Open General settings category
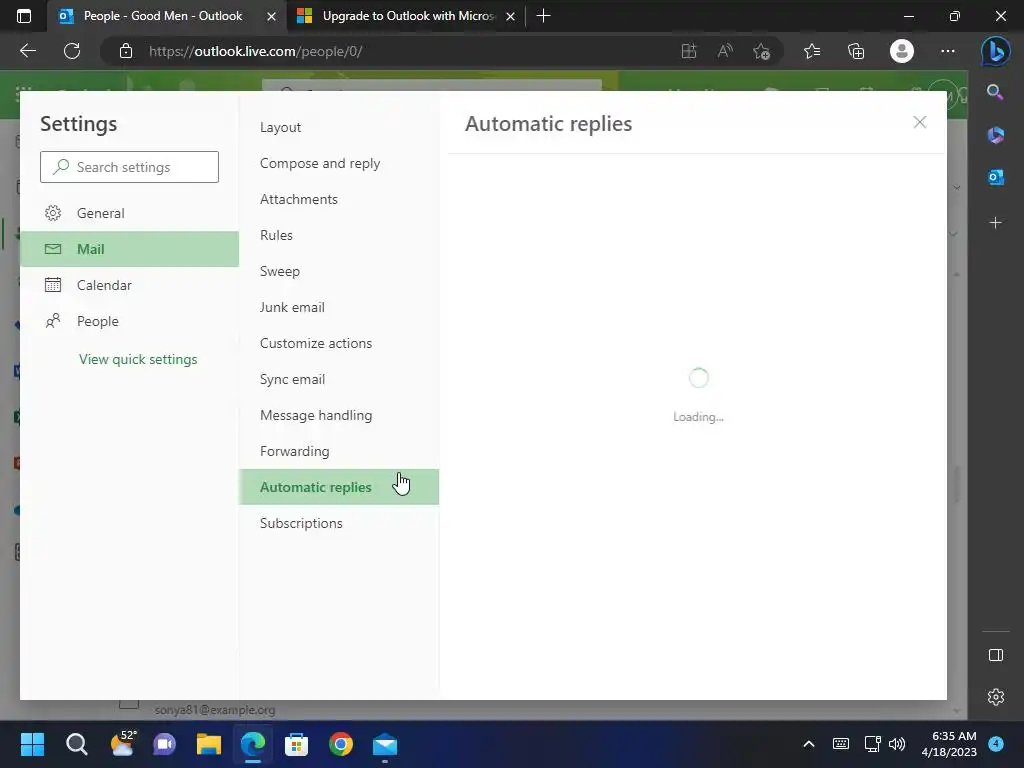The height and width of the screenshot is (768, 1024). click(129, 213)
